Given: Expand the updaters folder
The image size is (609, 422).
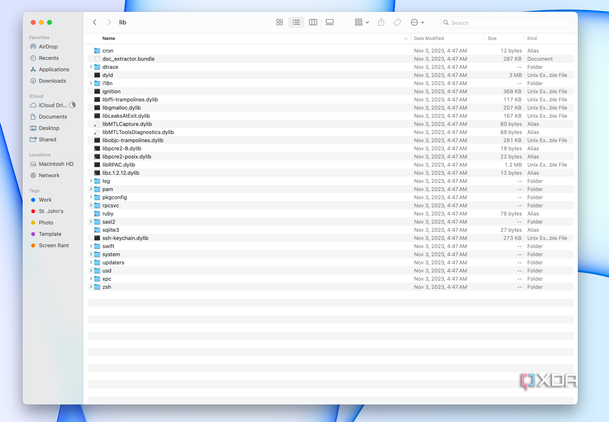Looking at the screenshot, I should (91, 263).
